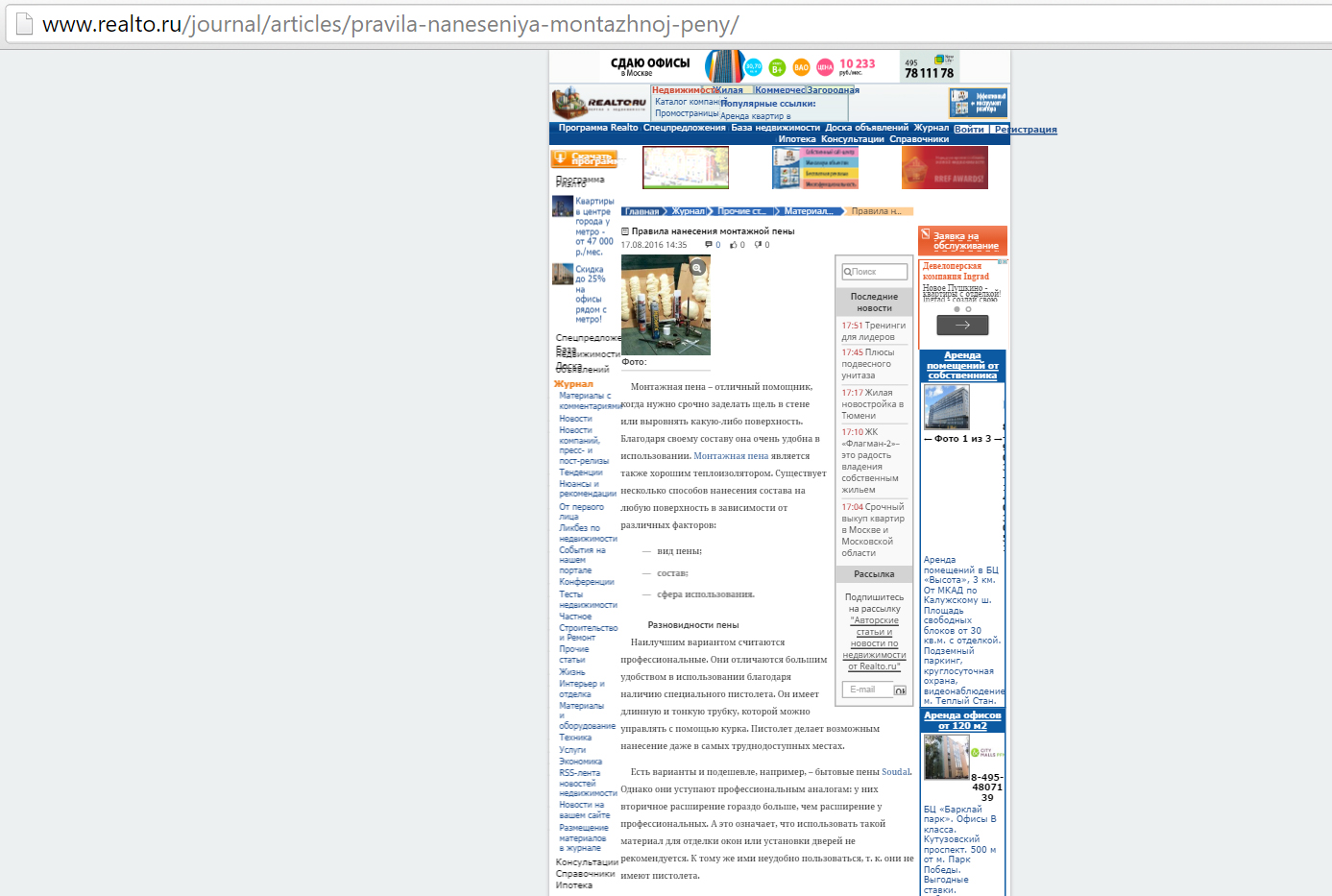
Task: Click Заявка на обслуживание button
Action: [962, 240]
